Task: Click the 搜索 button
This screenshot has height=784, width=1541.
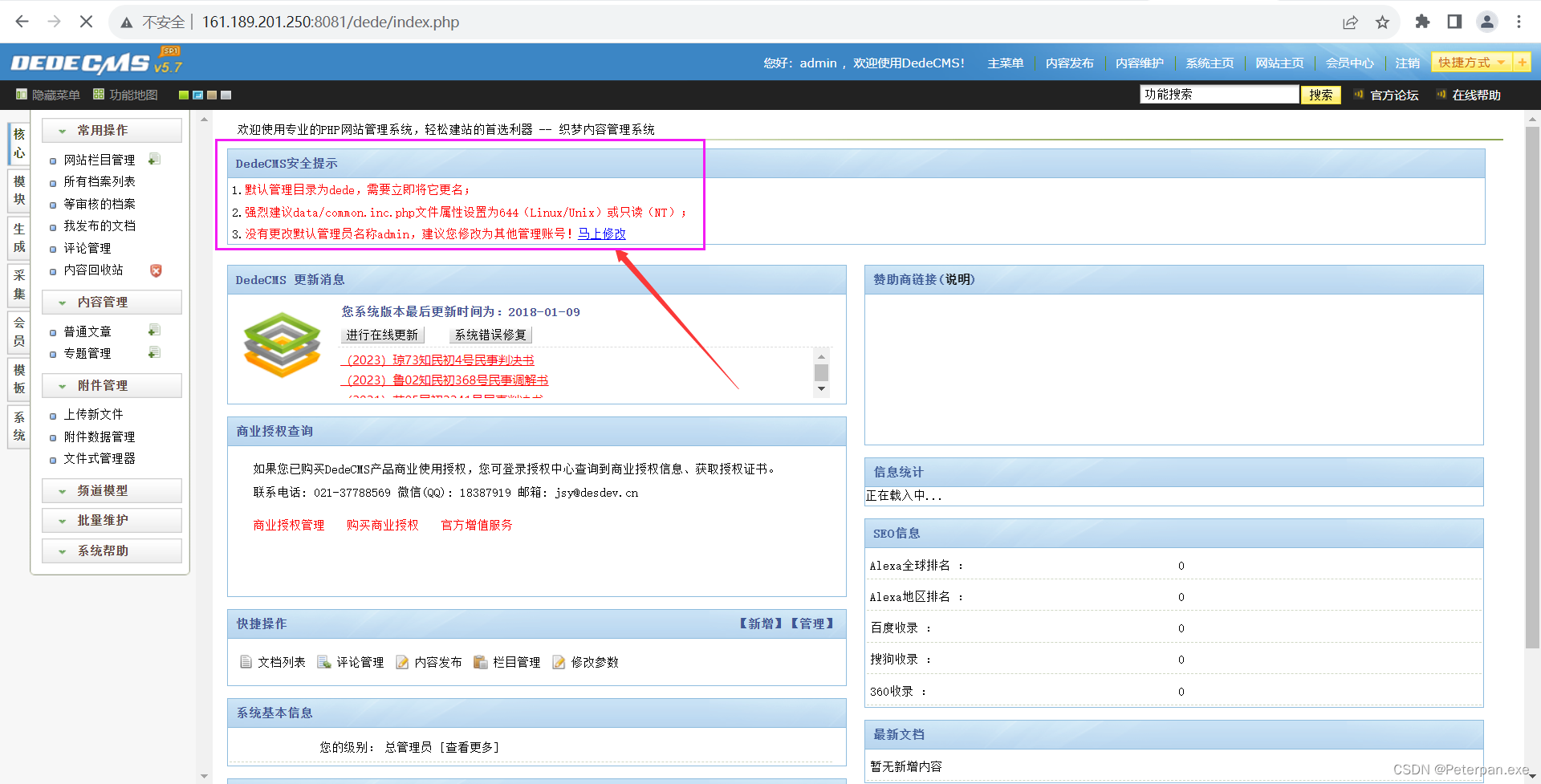Action: [1320, 95]
